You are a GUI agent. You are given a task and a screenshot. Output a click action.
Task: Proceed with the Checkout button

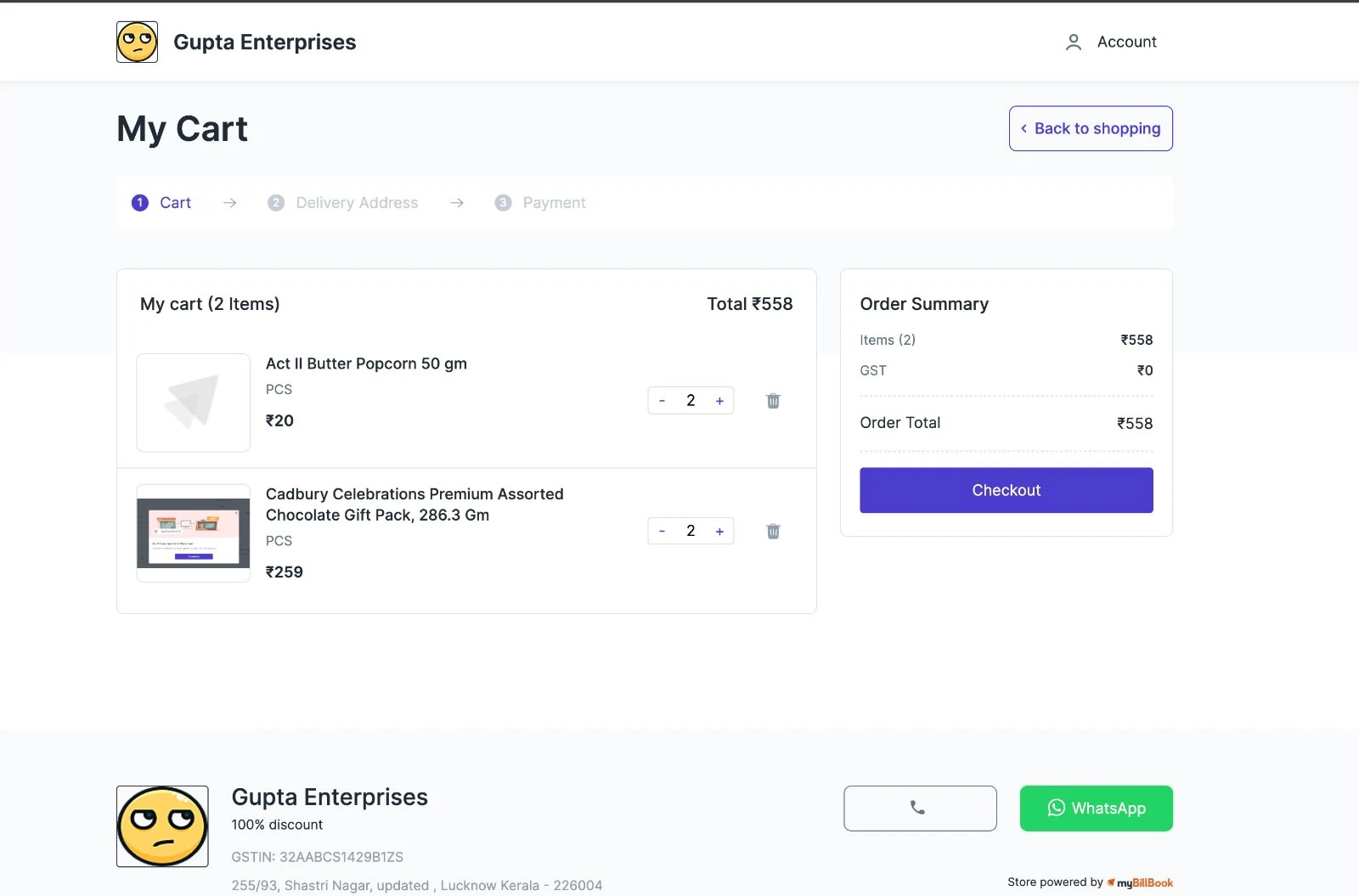pos(1007,490)
